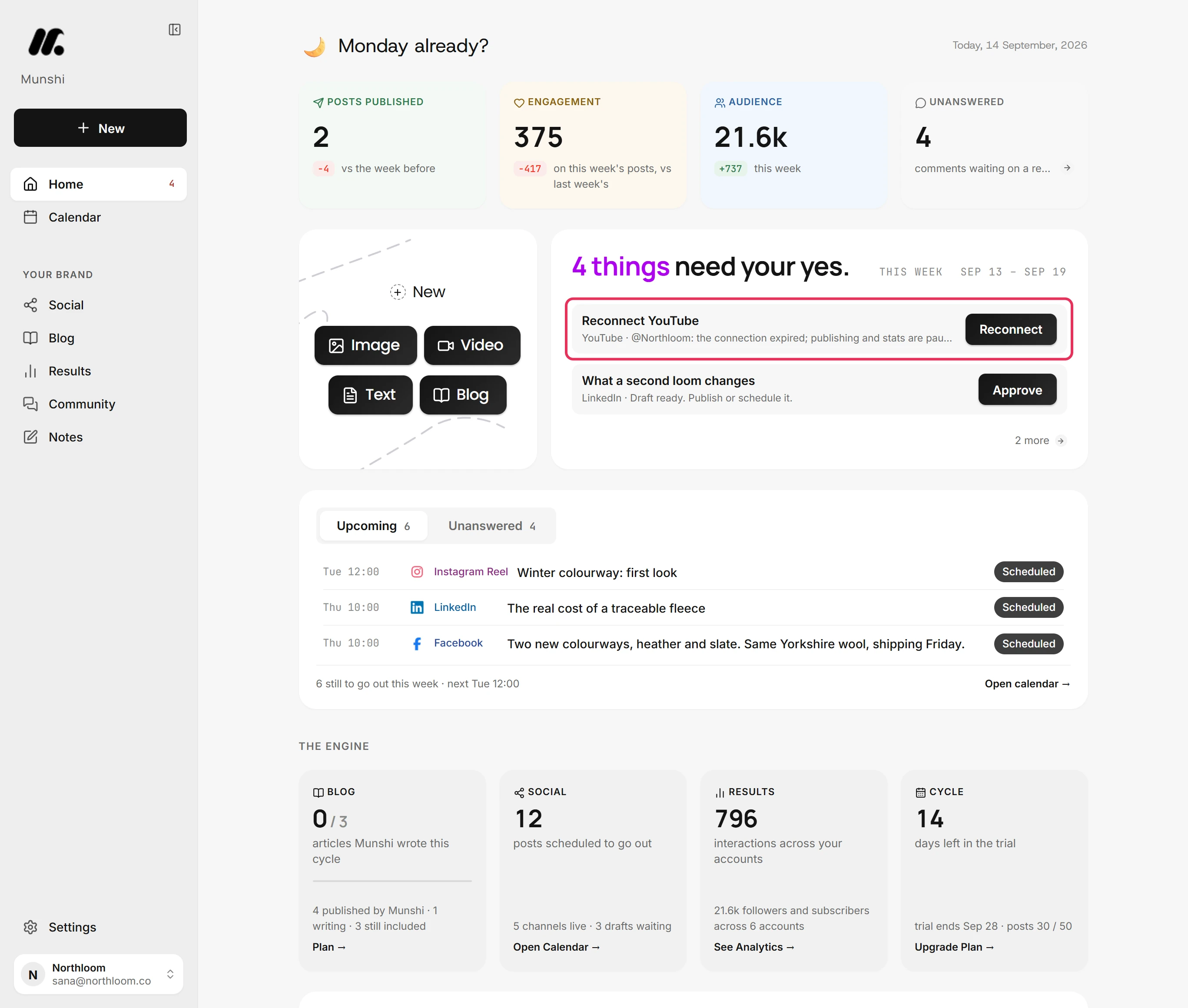
Task: Create a new Blog article from the tile
Action: tap(463, 395)
